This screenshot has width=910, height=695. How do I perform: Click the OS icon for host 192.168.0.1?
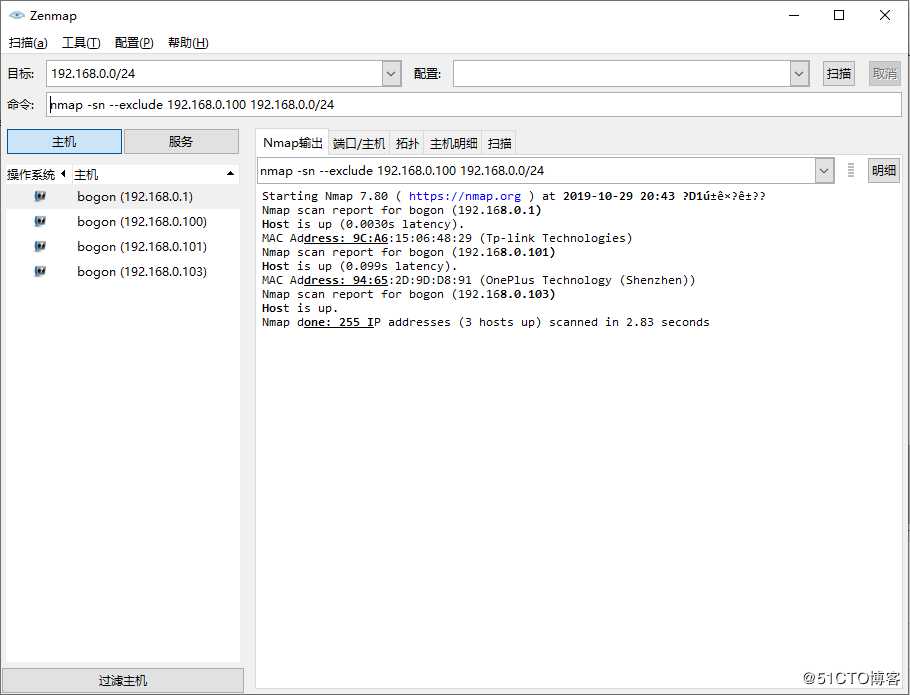pyautogui.click(x=40, y=196)
